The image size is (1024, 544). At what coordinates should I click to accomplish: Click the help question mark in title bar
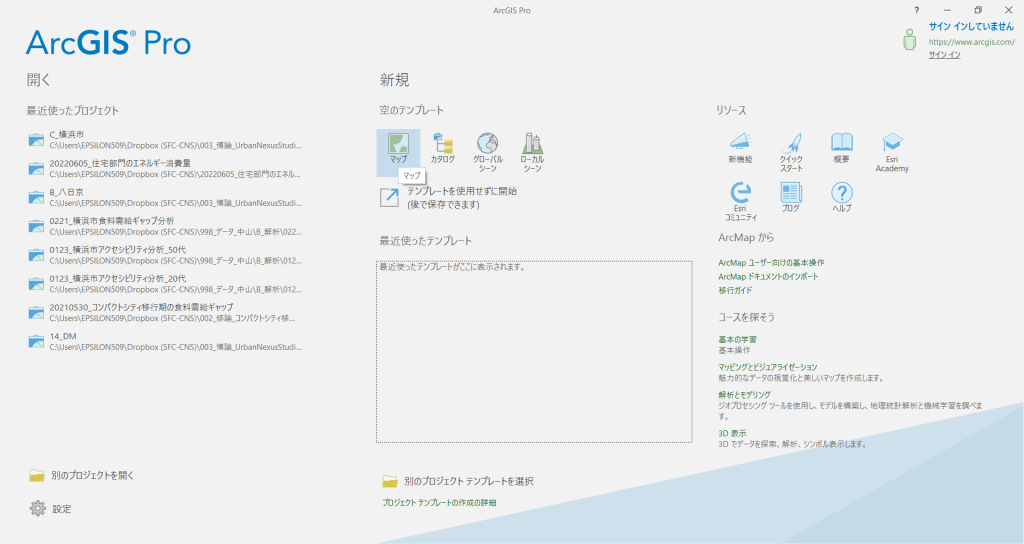pos(917,10)
